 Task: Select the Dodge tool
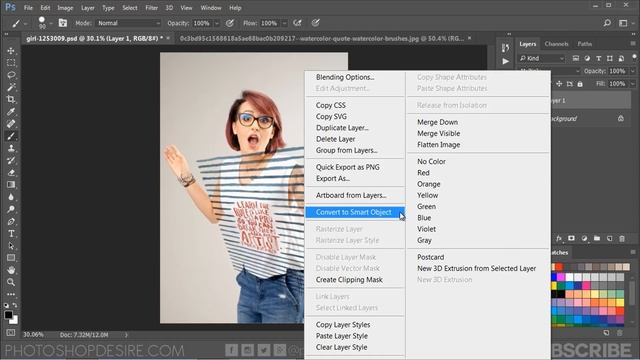pyautogui.click(x=11, y=209)
